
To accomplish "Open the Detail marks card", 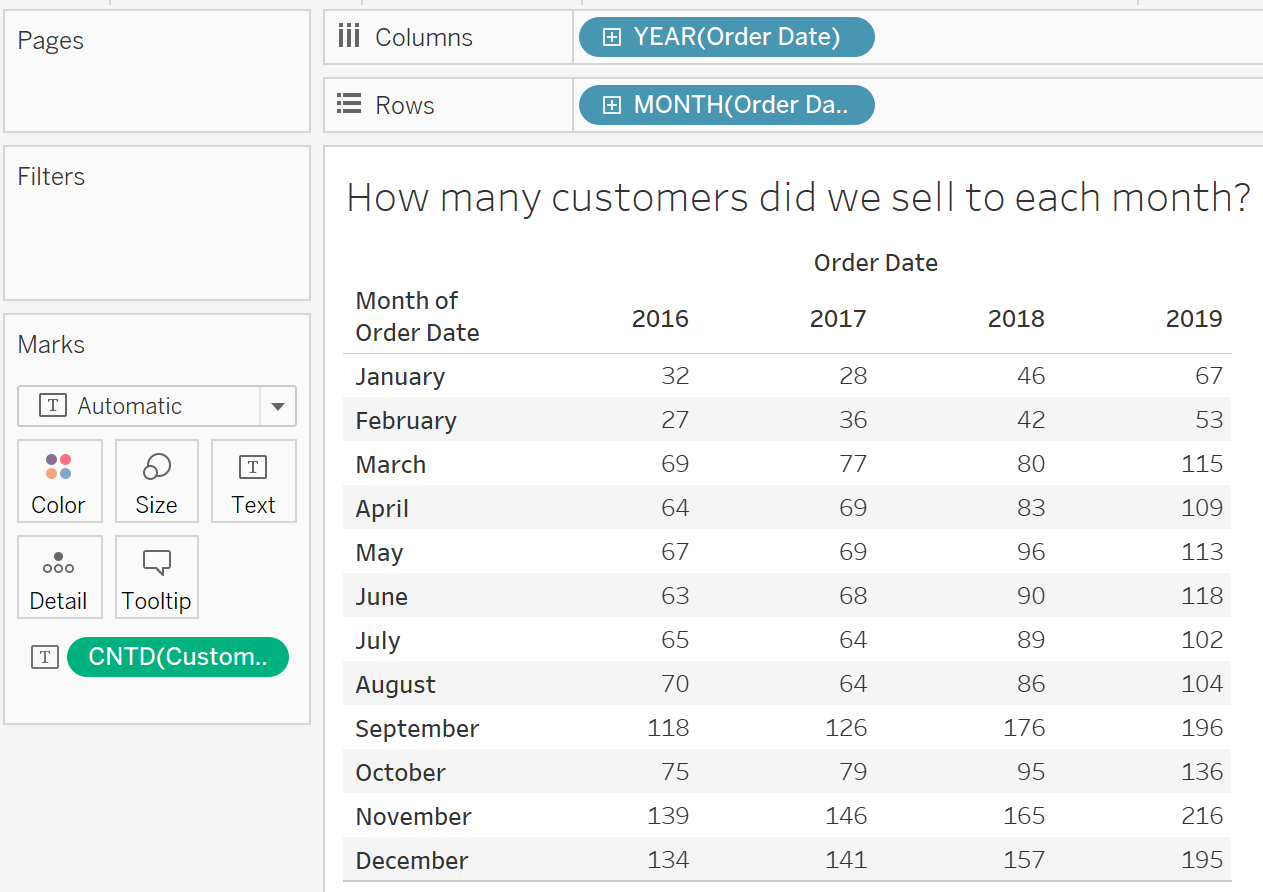I will 59,577.
